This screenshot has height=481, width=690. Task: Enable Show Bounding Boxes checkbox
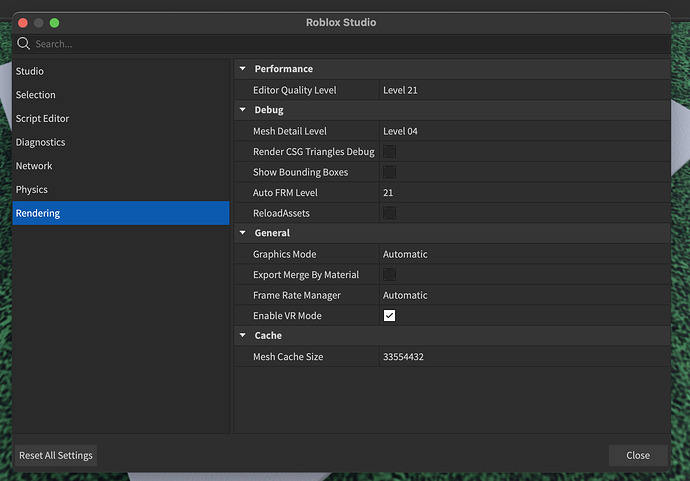click(x=389, y=172)
